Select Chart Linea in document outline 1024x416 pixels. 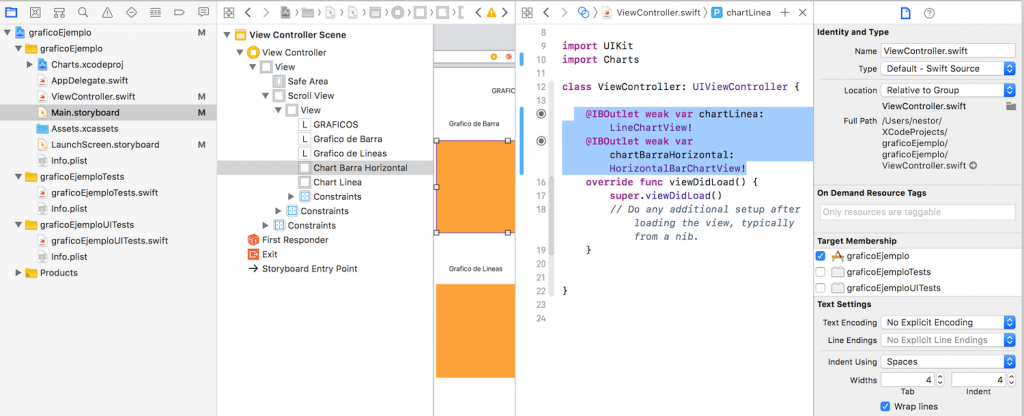[337, 182]
